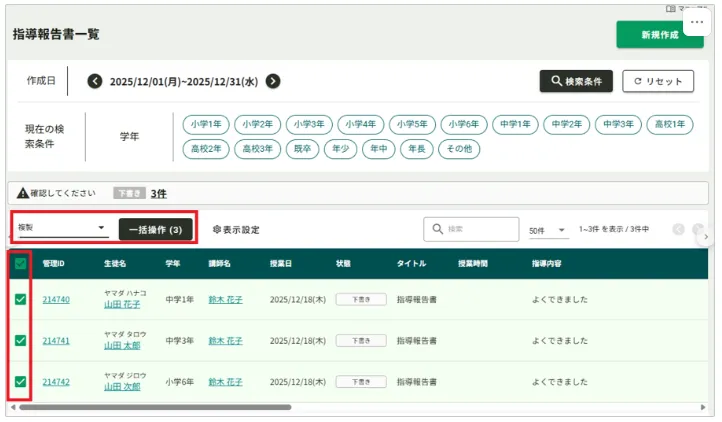Click the 新規作成 button
Viewport: 722px width, 422px height.
659,35
